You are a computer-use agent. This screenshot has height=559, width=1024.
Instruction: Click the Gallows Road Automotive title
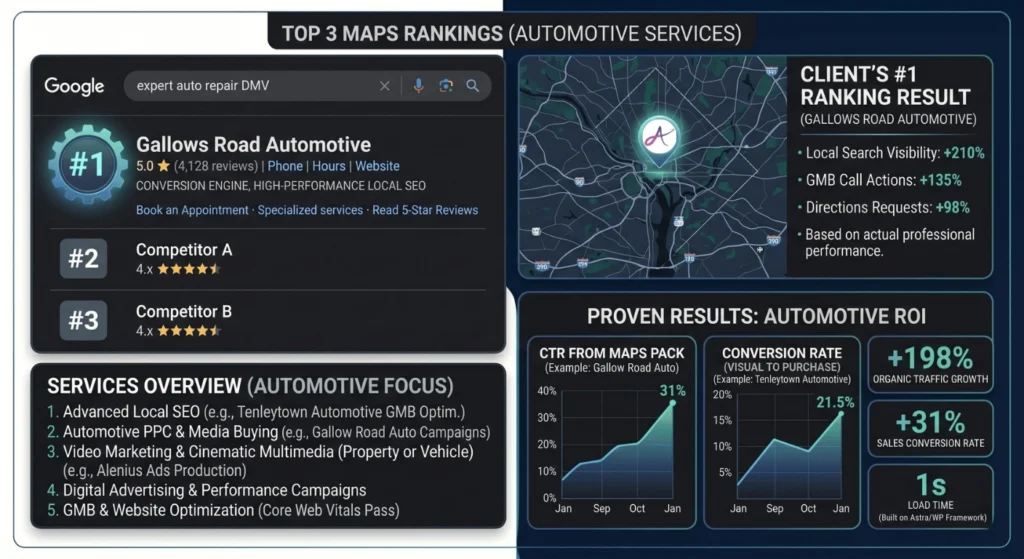click(253, 144)
